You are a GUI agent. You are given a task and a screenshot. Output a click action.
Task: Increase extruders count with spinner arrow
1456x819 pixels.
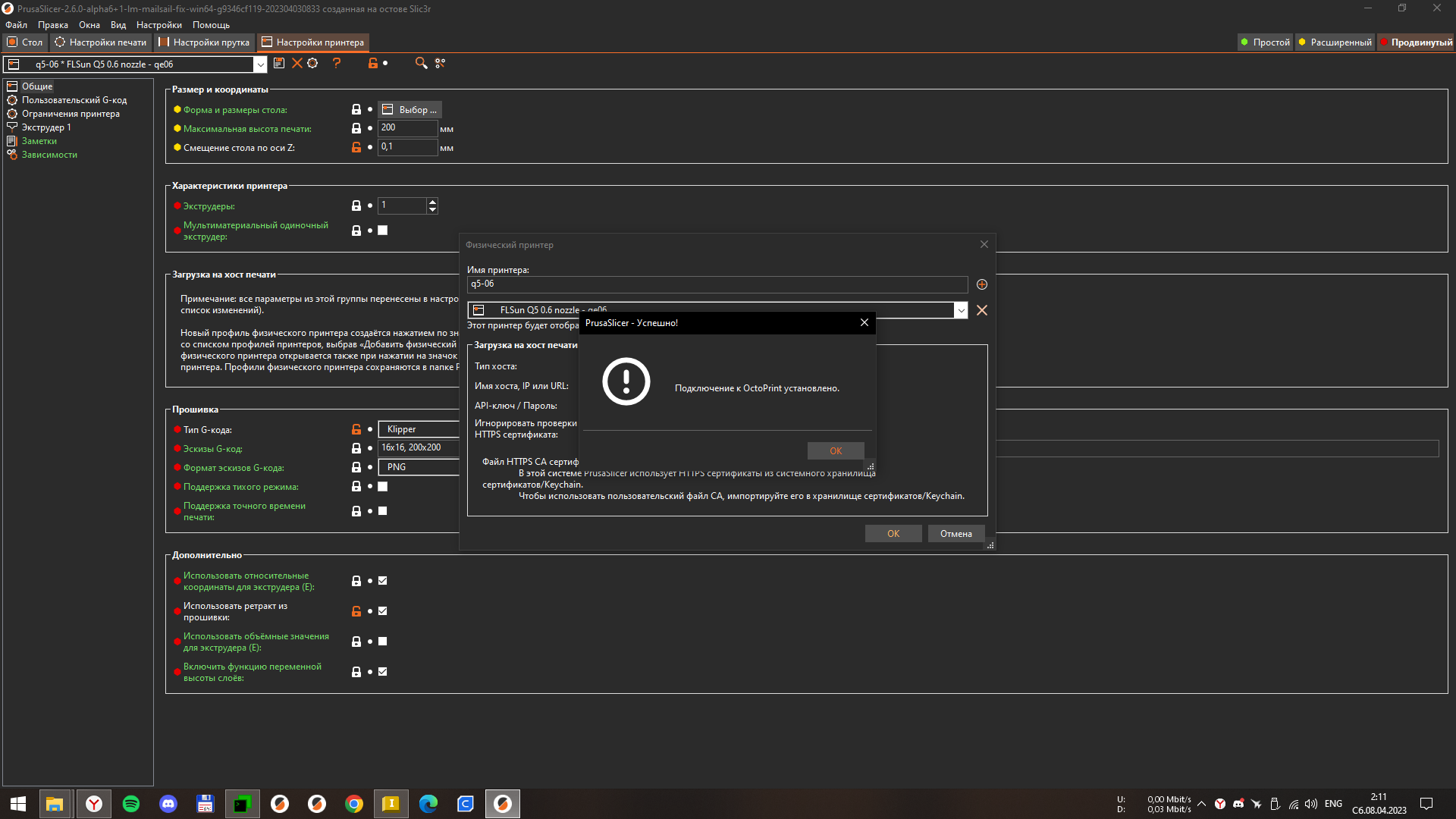(x=432, y=202)
